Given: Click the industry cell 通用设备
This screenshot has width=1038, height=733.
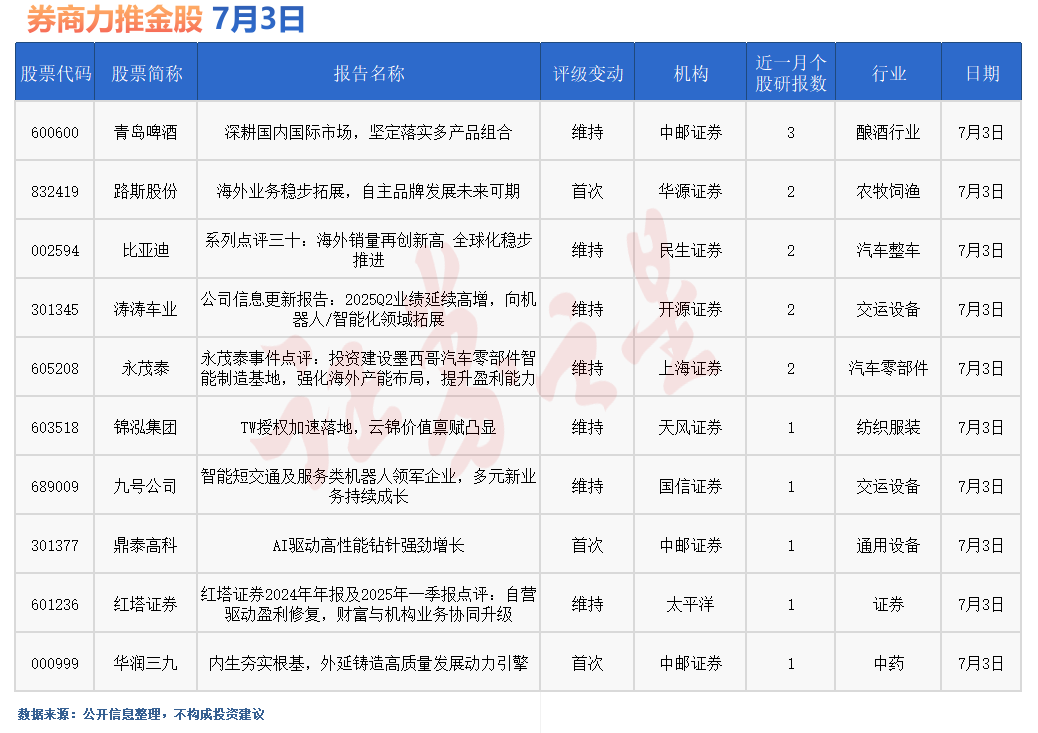Looking at the screenshot, I should coord(888,546).
